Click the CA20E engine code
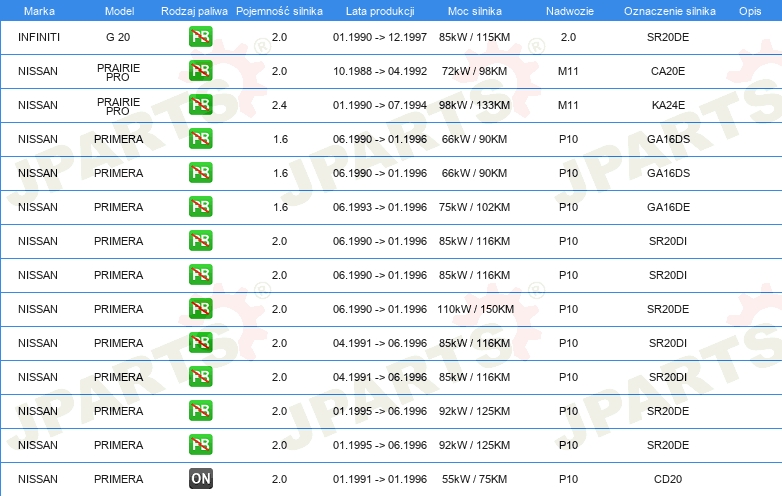Image resolution: width=782 pixels, height=496 pixels. [x=668, y=71]
